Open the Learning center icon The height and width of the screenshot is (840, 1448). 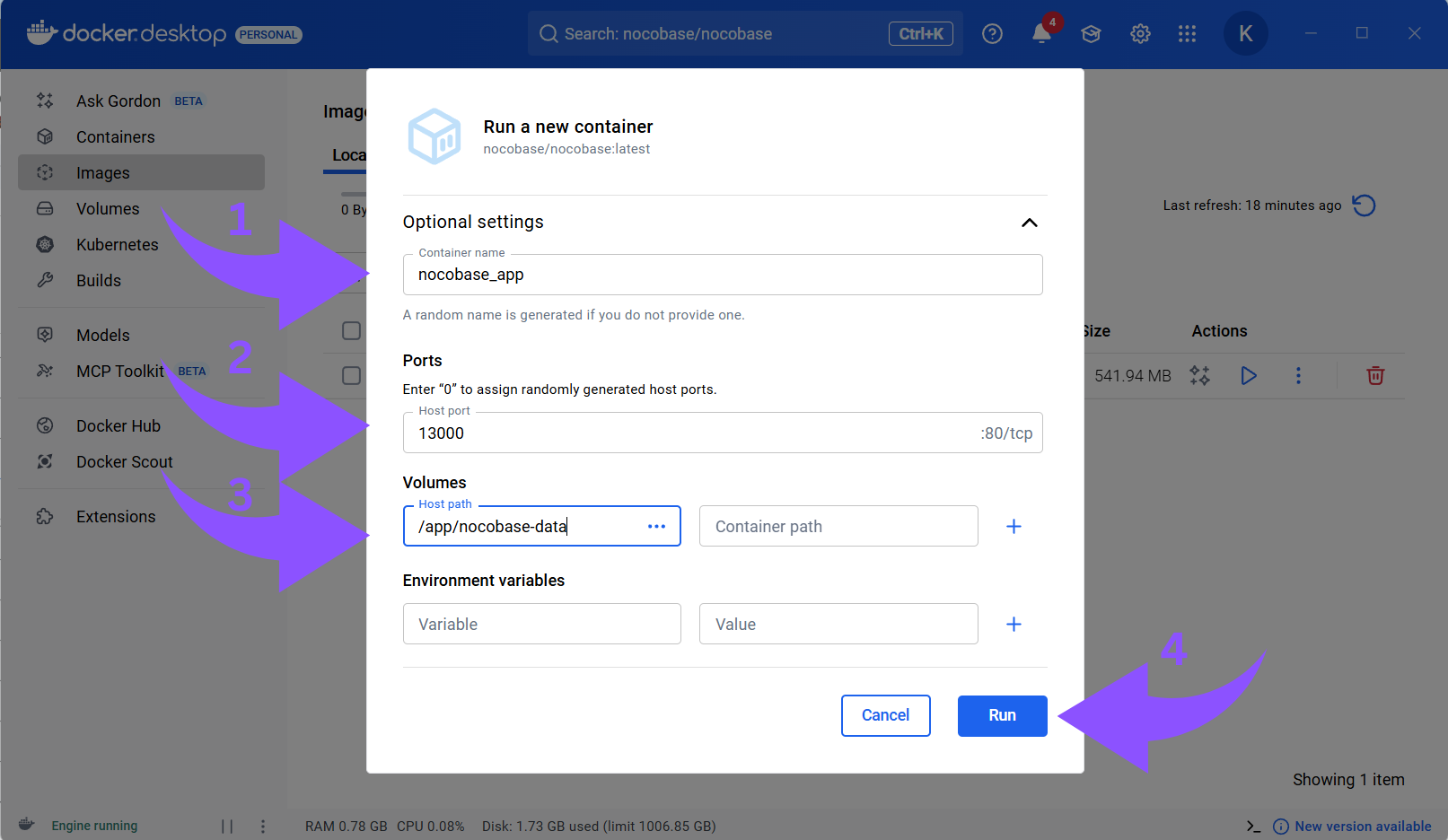[x=1091, y=34]
